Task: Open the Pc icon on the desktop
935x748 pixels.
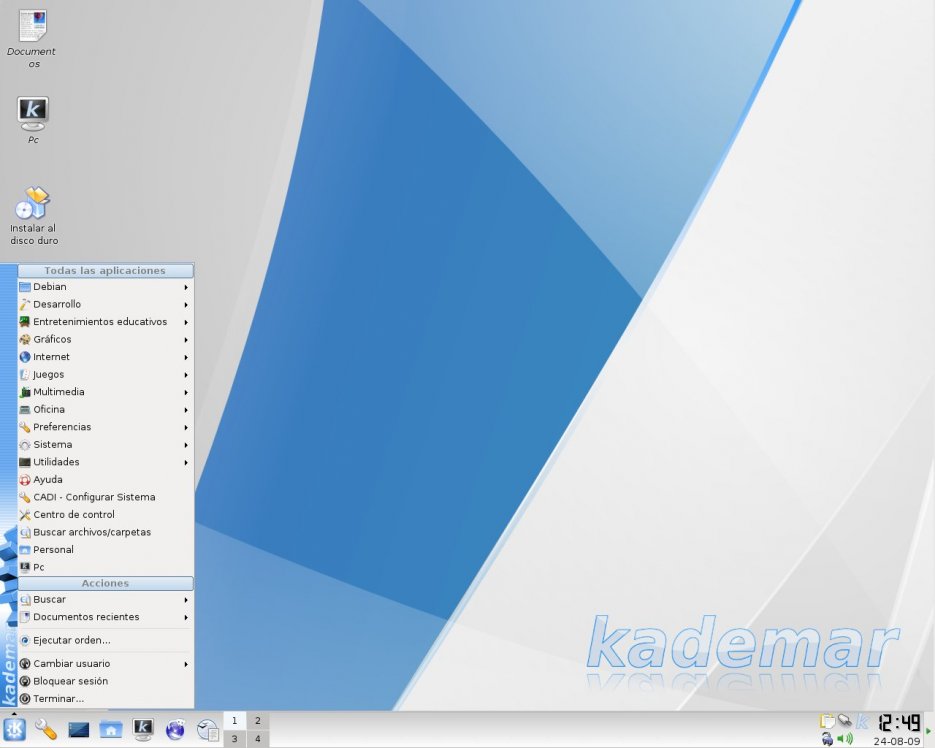Action: click(32, 115)
